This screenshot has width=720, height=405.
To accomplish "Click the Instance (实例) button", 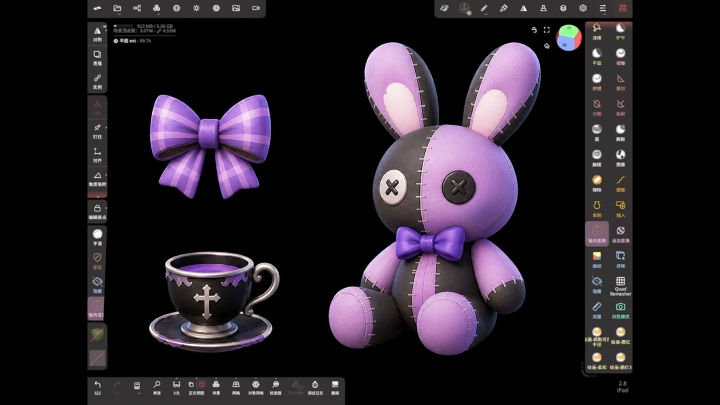I will point(97,81).
